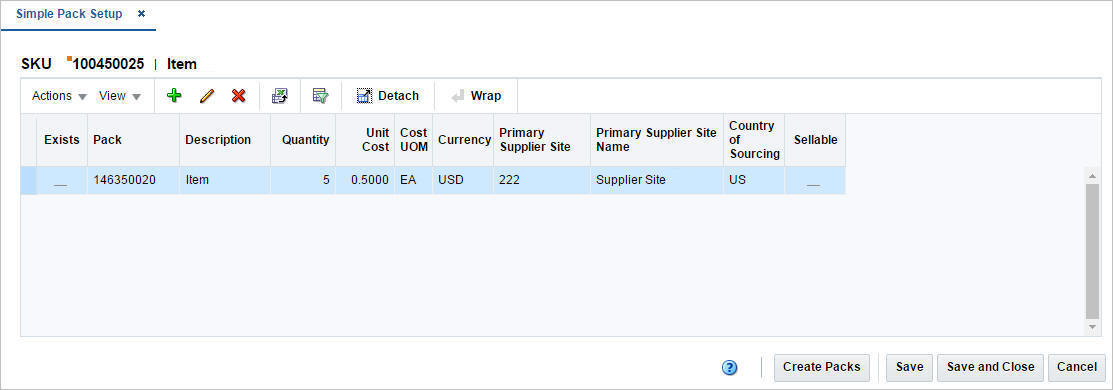Image resolution: width=1113 pixels, height=390 pixels.
Task: Click the Save and Close button
Action: coord(990,367)
